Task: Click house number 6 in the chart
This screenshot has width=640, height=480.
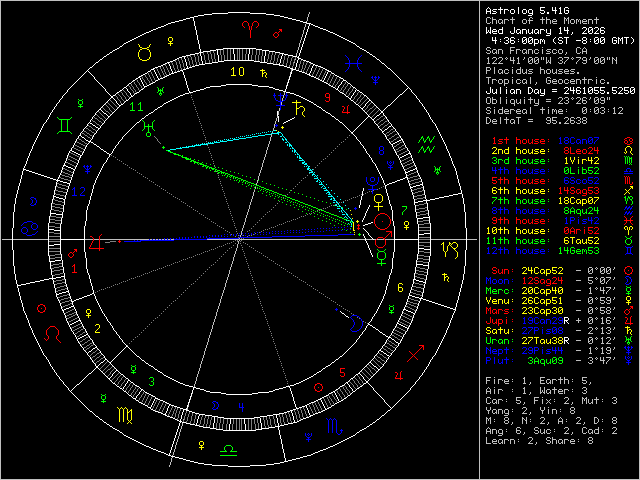Action: [400, 288]
